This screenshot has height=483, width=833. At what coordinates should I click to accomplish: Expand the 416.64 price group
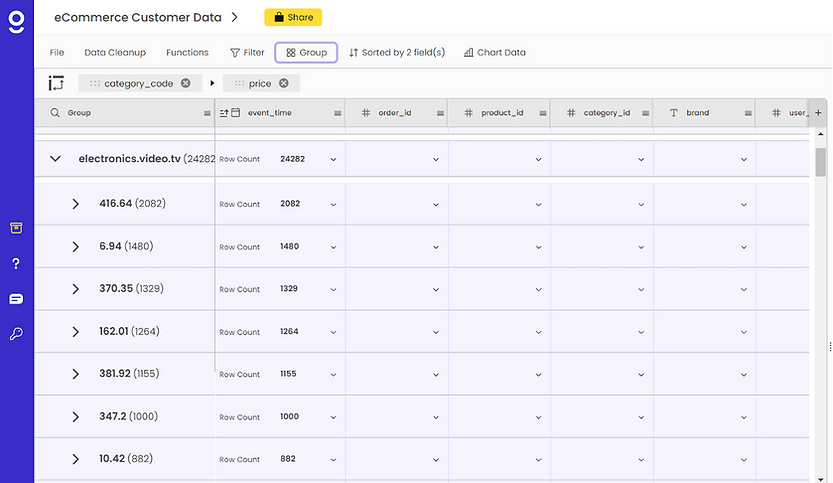[x=76, y=204]
